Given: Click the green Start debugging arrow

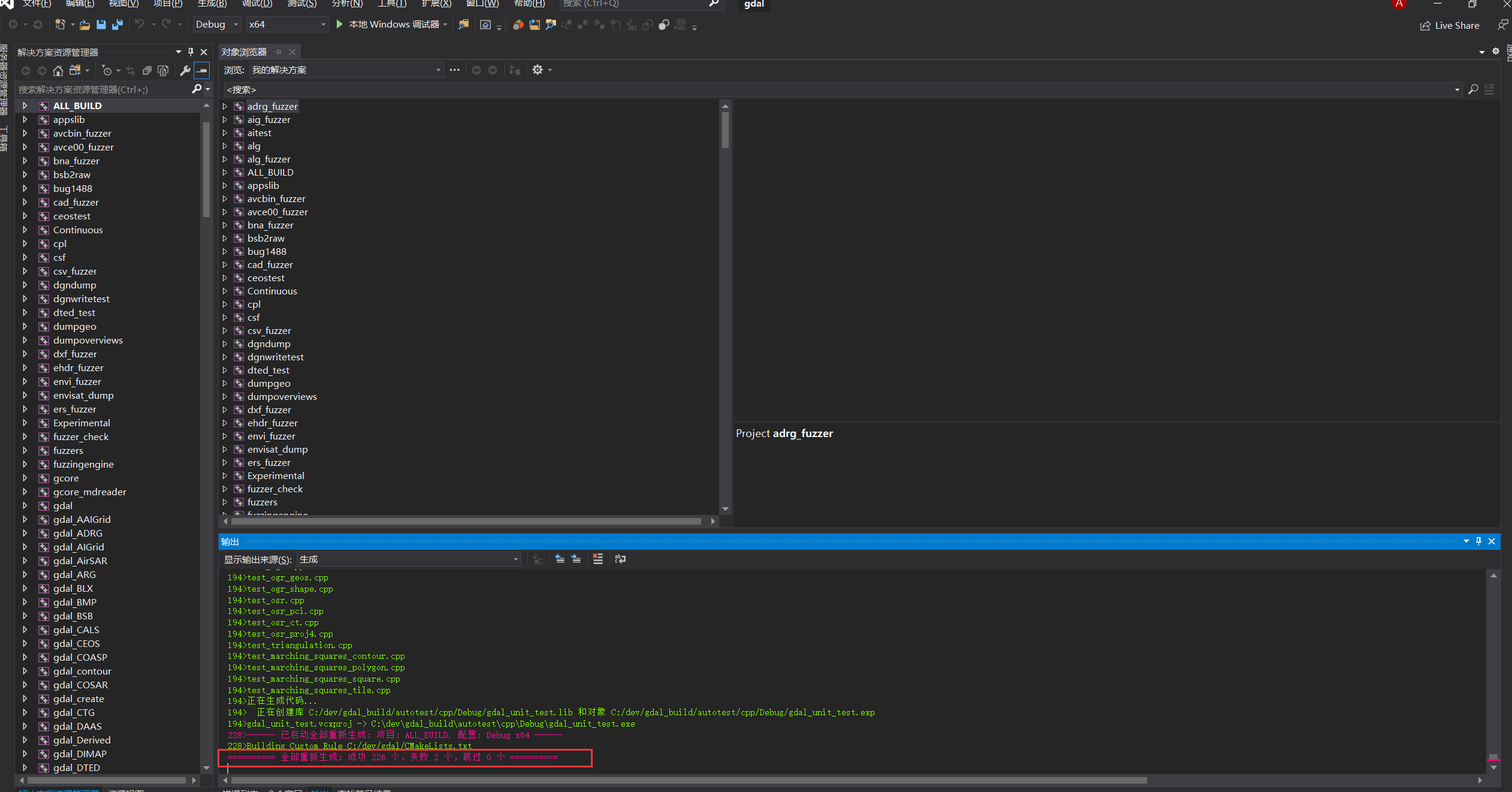Looking at the screenshot, I should click(x=339, y=24).
